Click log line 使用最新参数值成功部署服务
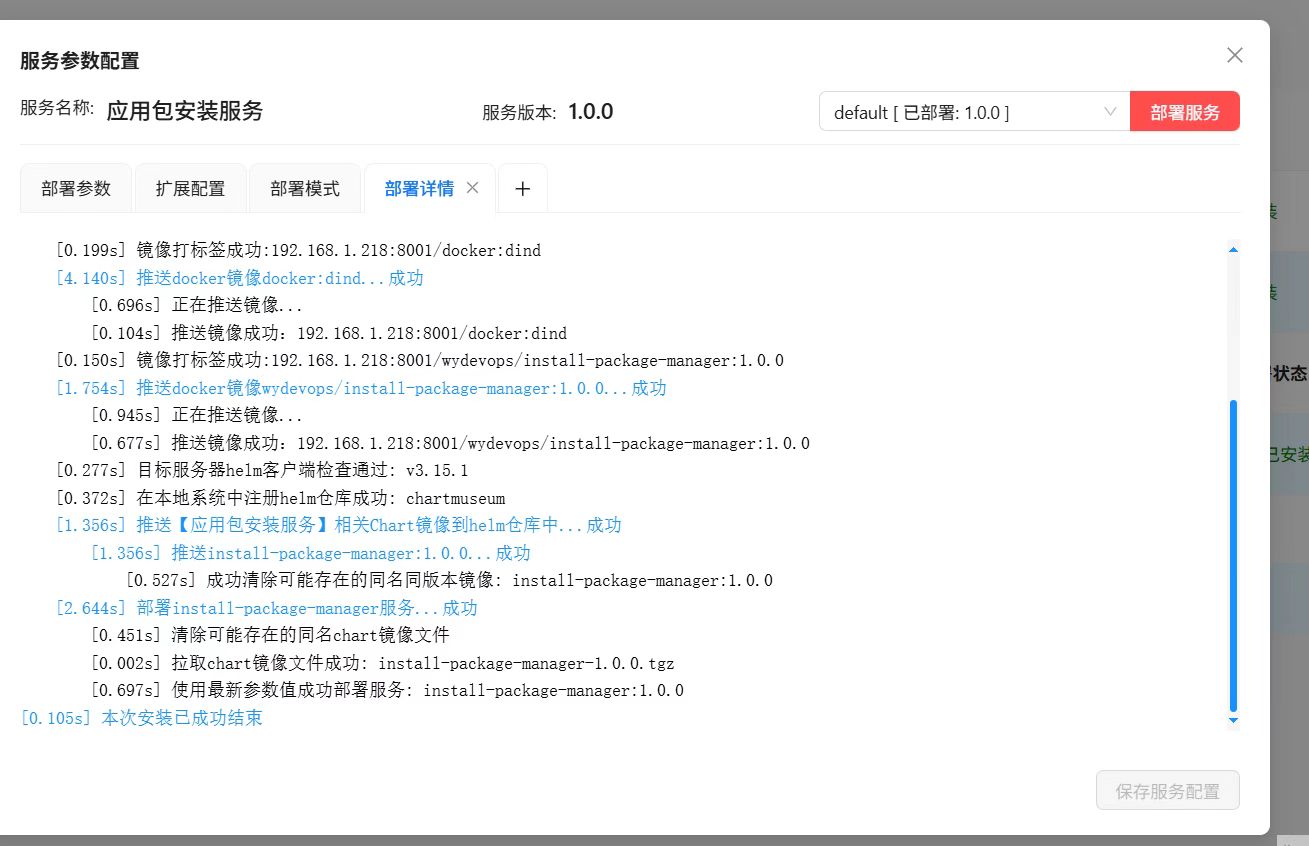1309x846 pixels. tap(387, 690)
